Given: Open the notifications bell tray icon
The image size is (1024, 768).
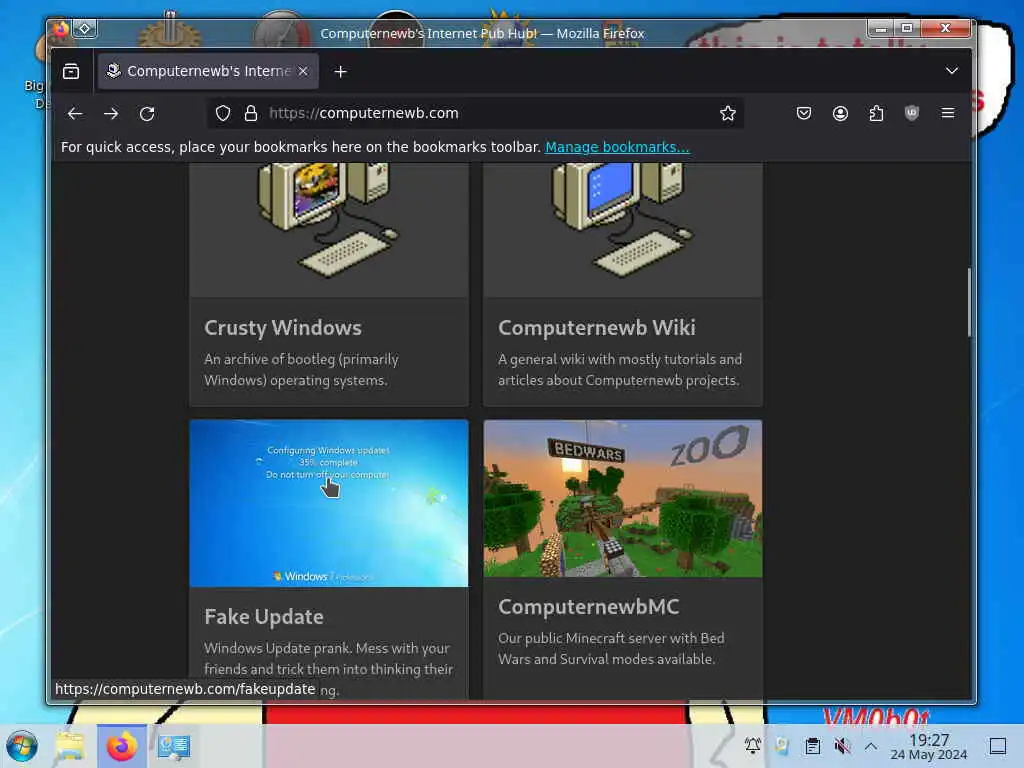Looking at the screenshot, I should pyautogui.click(x=752, y=746).
